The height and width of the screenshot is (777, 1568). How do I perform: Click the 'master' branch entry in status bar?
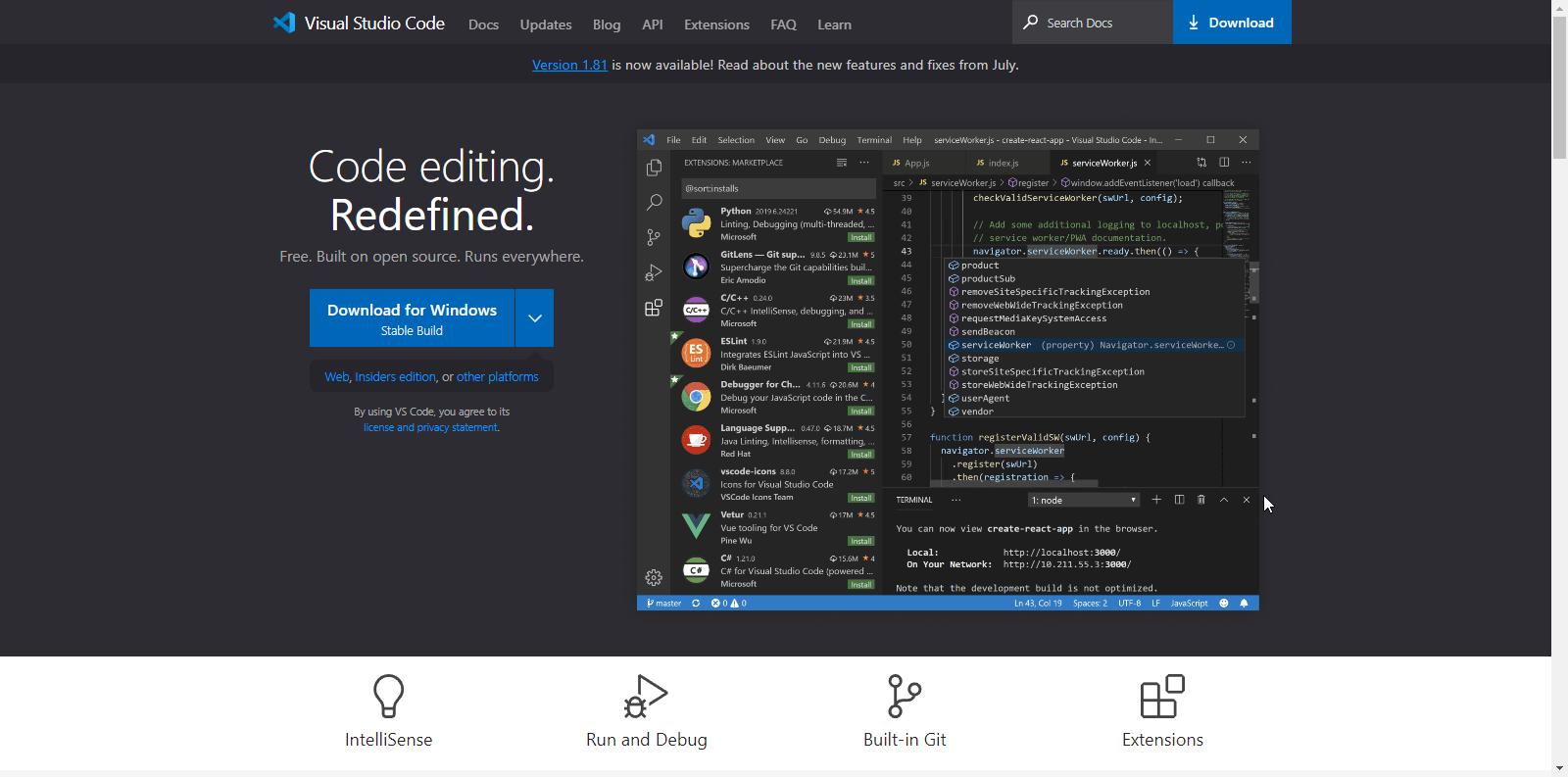[x=664, y=604]
